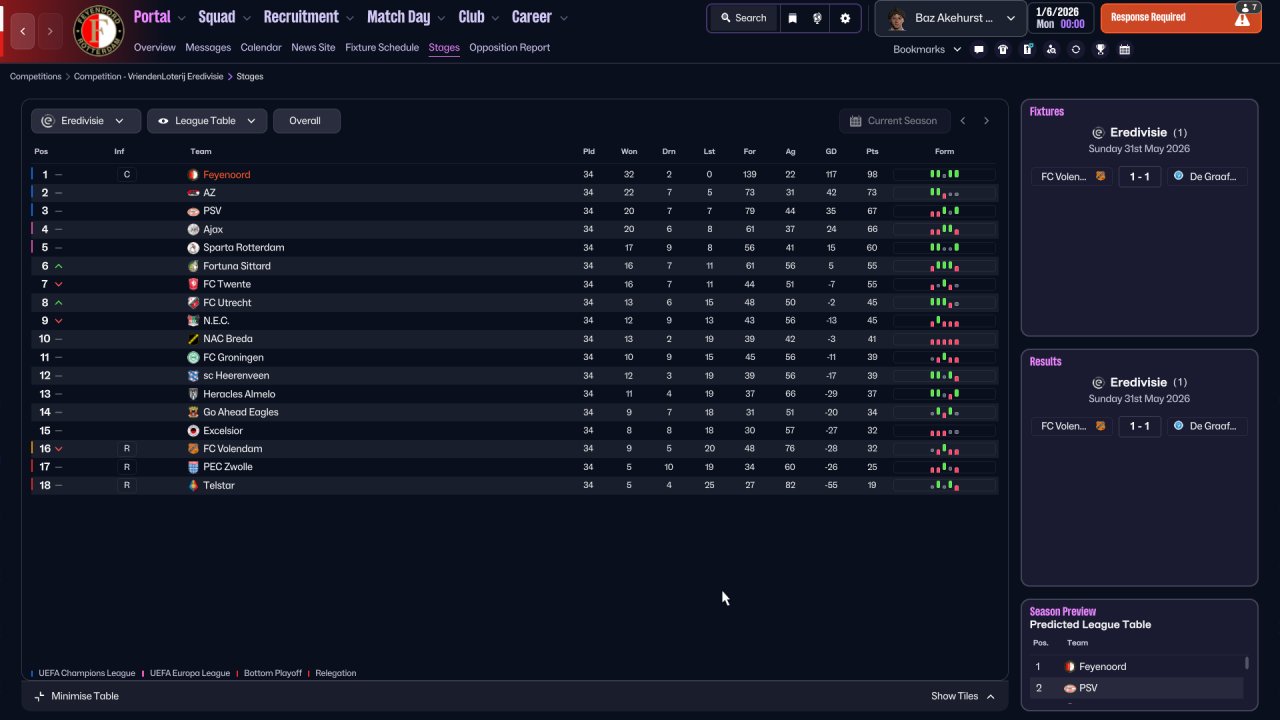Open the tactics board bookmark icon
Viewport: 1280px width, 720px height.
click(1027, 49)
